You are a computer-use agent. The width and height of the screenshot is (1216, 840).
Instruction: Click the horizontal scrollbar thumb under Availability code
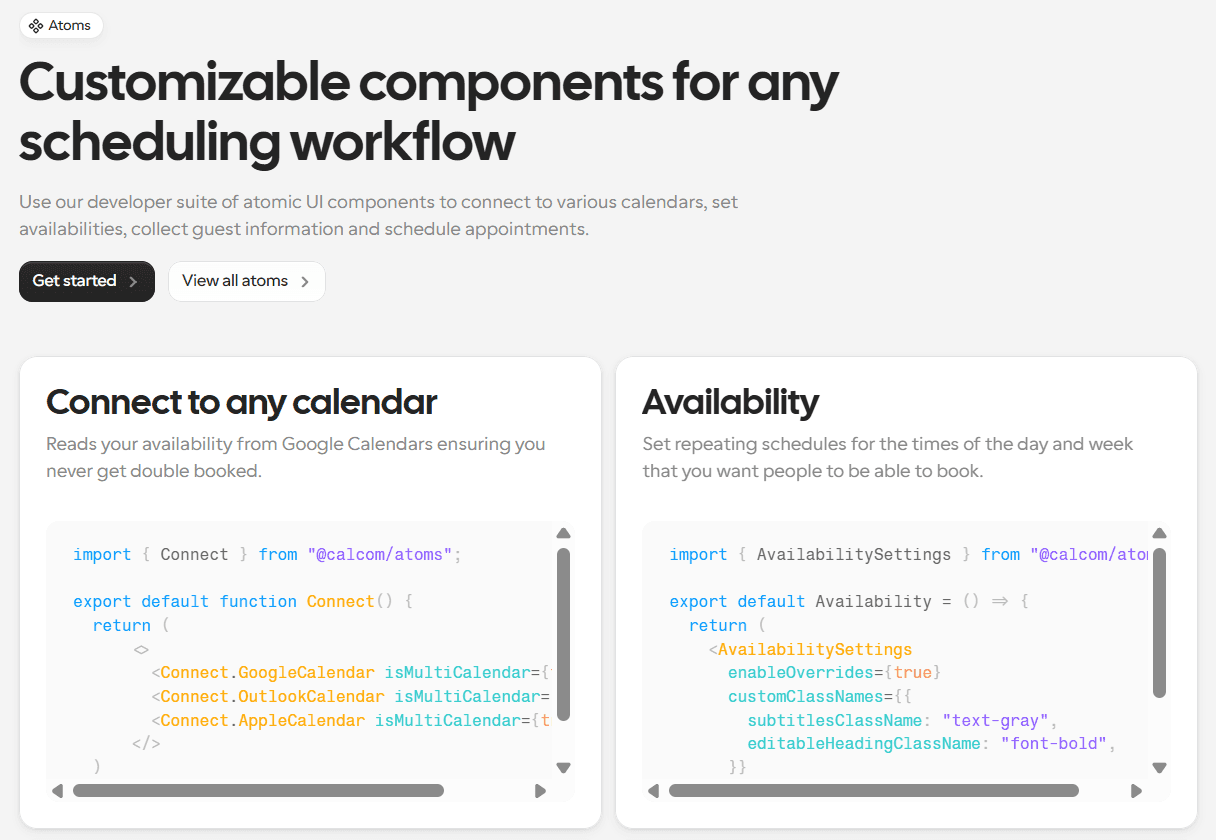874,791
